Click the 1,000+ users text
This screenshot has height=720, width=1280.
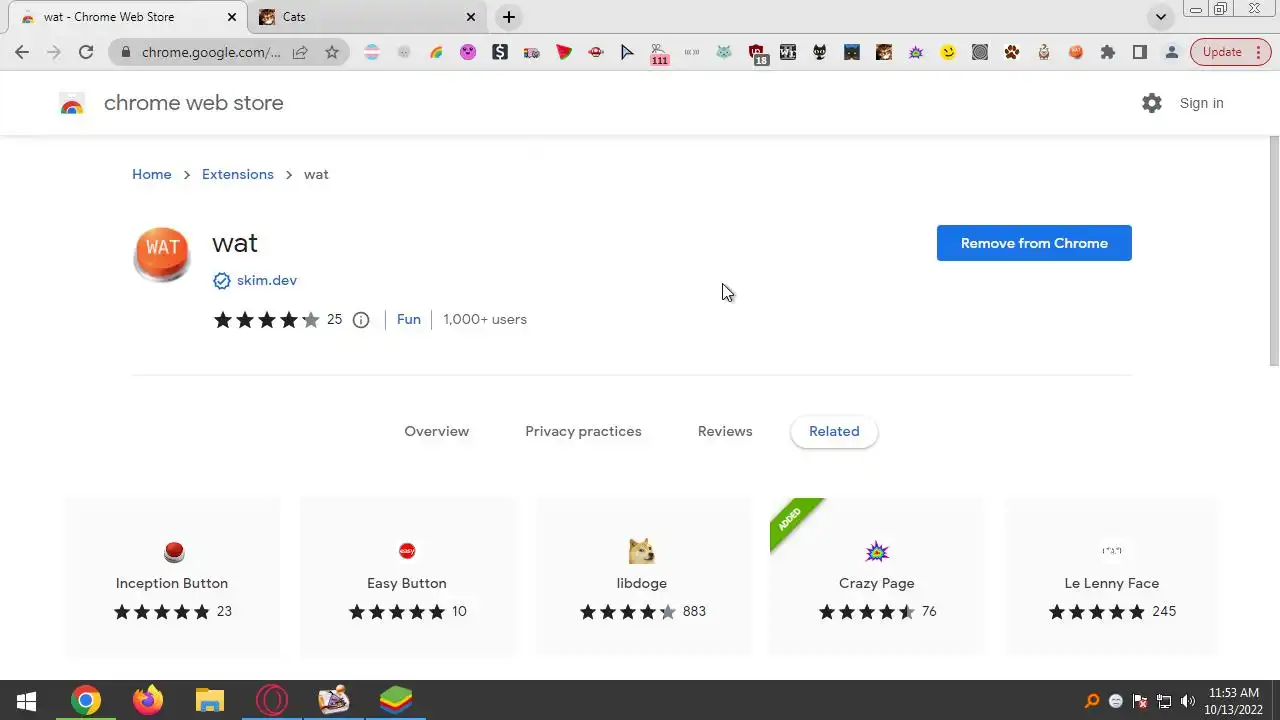point(485,320)
